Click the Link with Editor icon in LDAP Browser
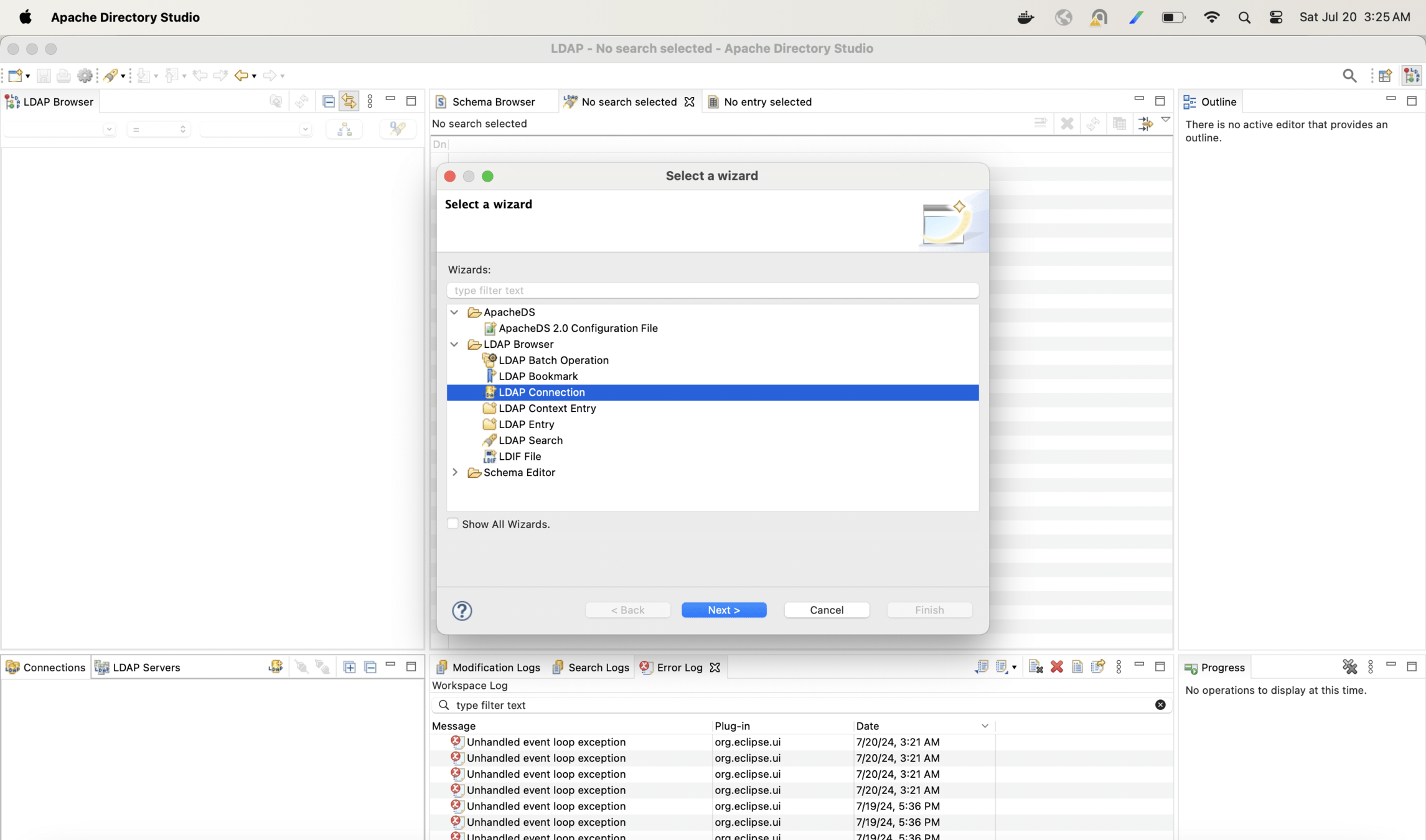The image size is (1426, 840). pyautogui.click(x=349, y=101)
